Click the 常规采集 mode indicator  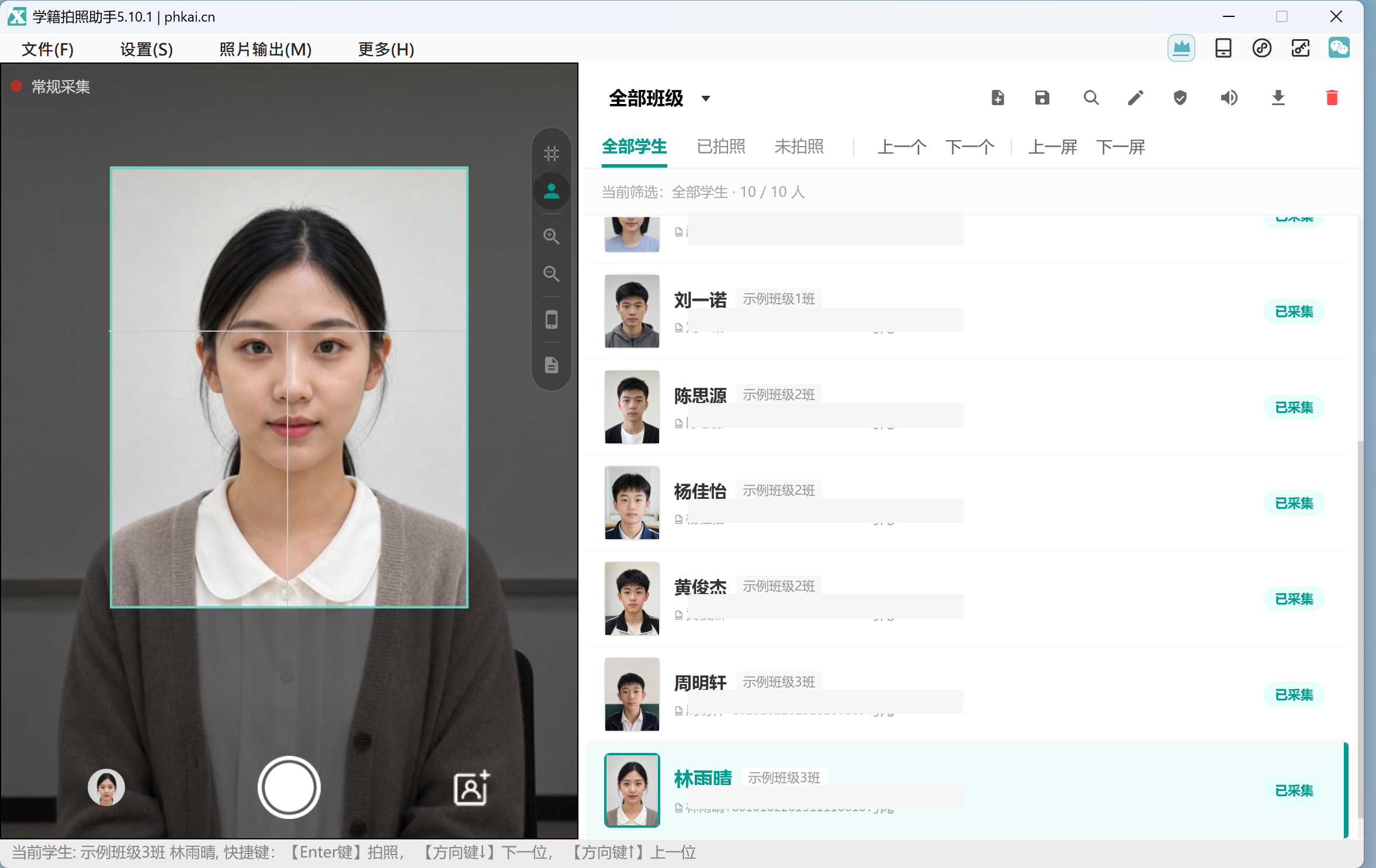(51, 86)
